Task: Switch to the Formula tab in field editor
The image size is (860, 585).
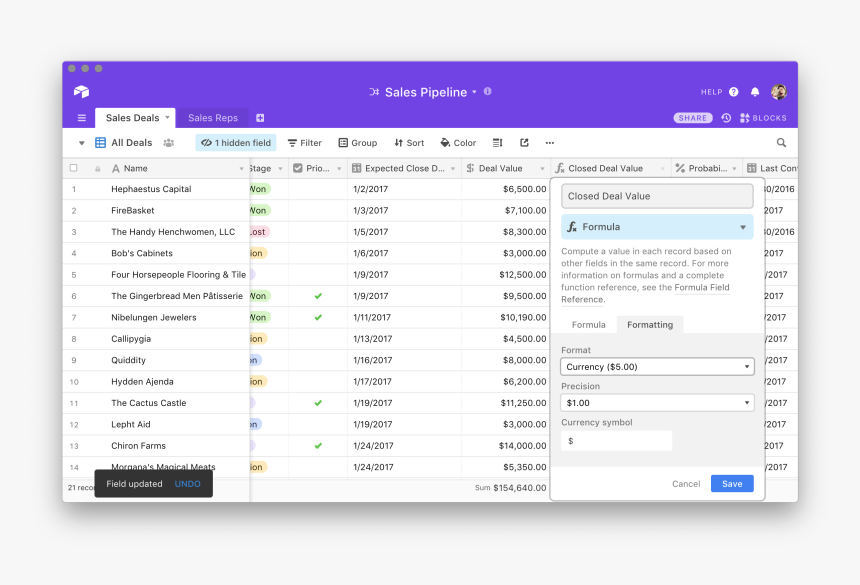Action: tap(588, 325)
